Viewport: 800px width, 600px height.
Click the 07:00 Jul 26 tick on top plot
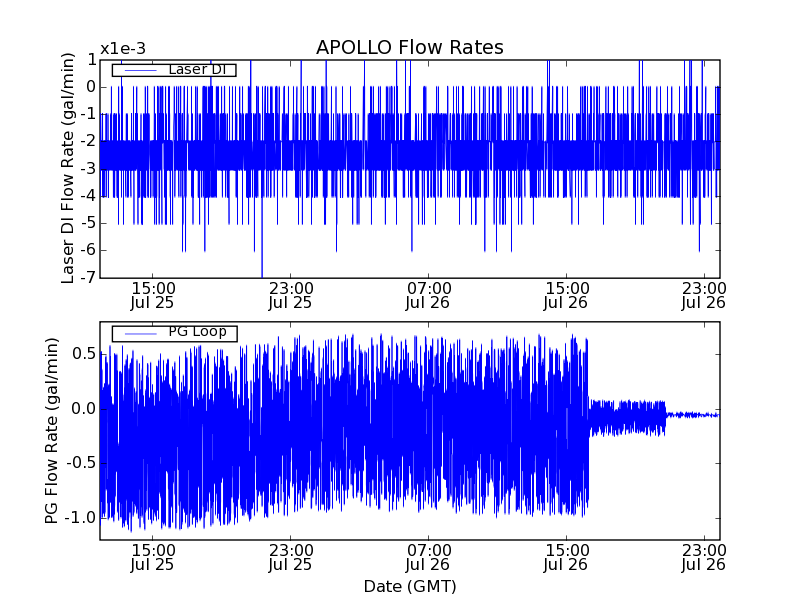[428, 294]
